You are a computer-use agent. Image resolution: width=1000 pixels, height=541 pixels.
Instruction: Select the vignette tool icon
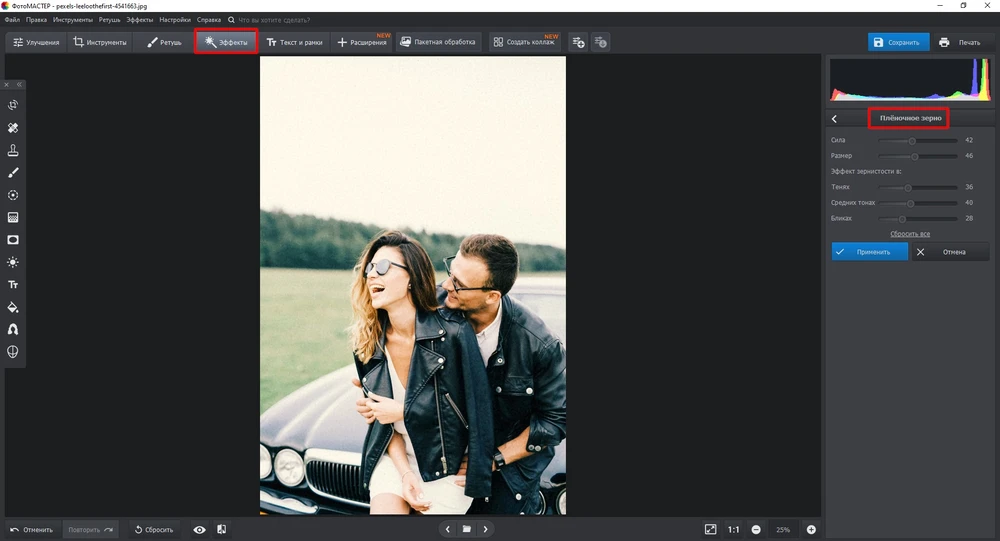[x=13, y=240]
